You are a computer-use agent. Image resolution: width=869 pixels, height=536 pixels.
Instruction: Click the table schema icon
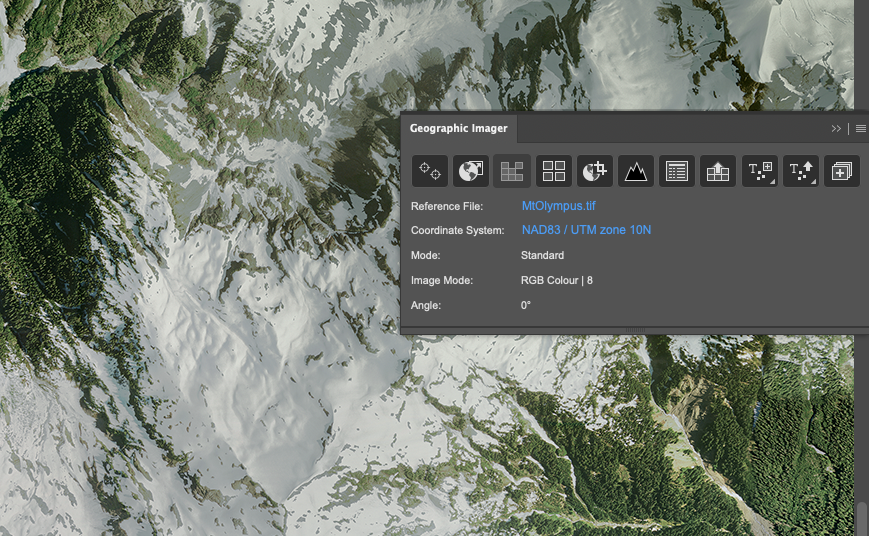677,171
